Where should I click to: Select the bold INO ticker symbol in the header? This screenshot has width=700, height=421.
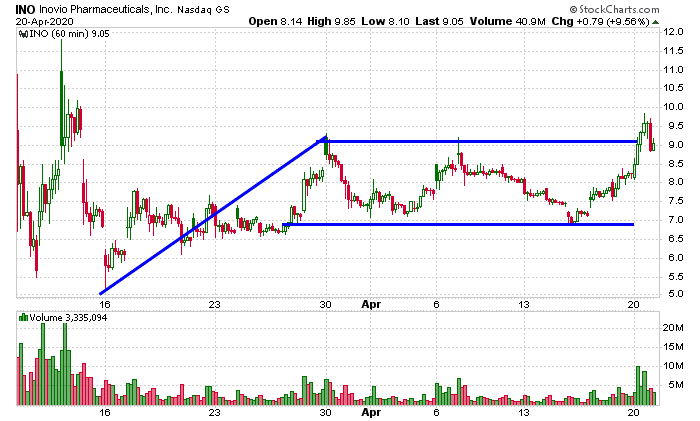pos(25,9)
